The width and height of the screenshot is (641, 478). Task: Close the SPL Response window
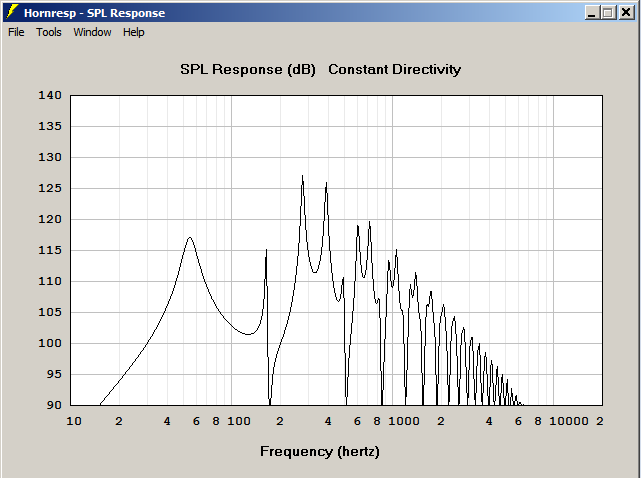[626, 13]
